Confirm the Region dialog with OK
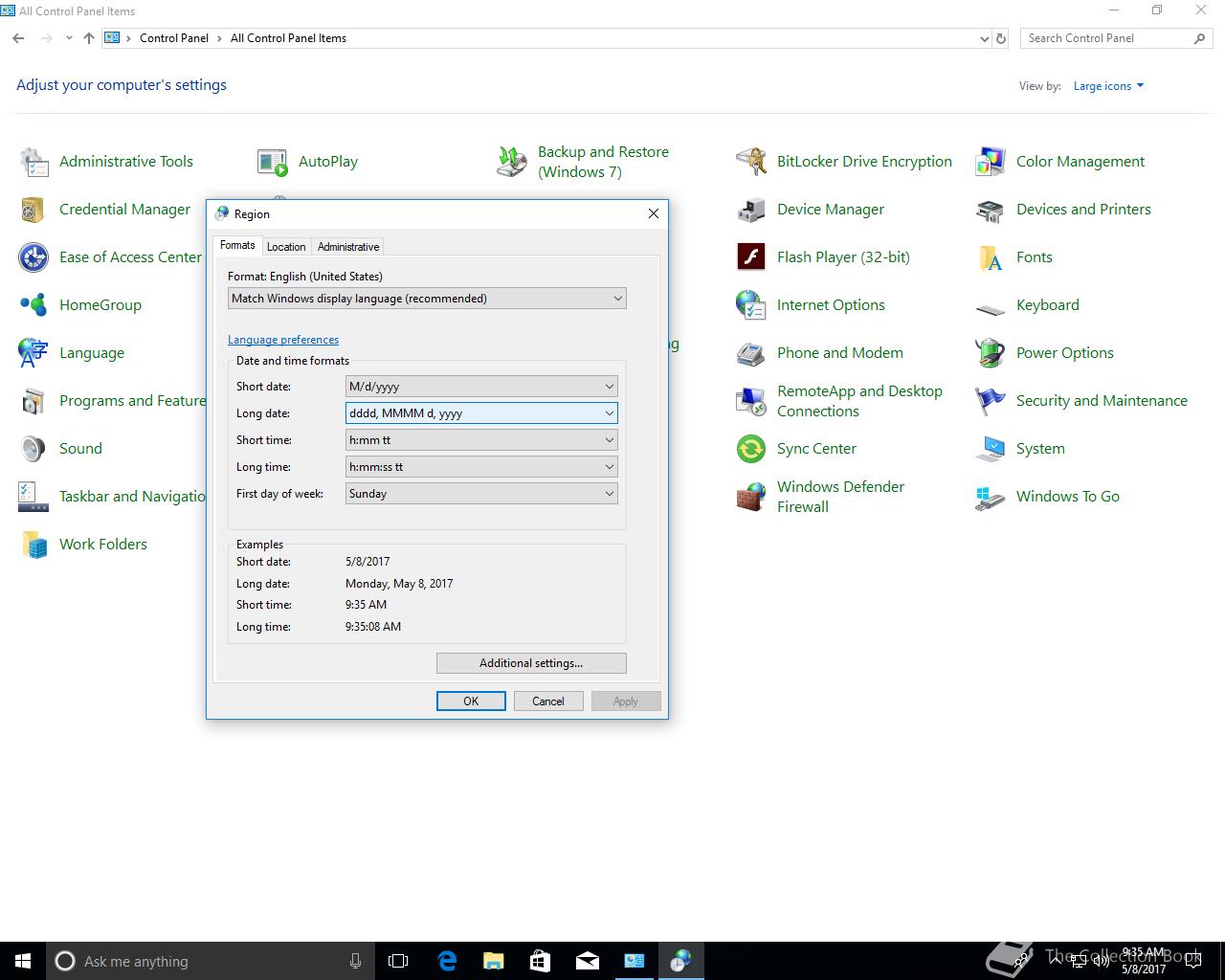This screenshot has height=980, width=1225. (x=471, y=702)
